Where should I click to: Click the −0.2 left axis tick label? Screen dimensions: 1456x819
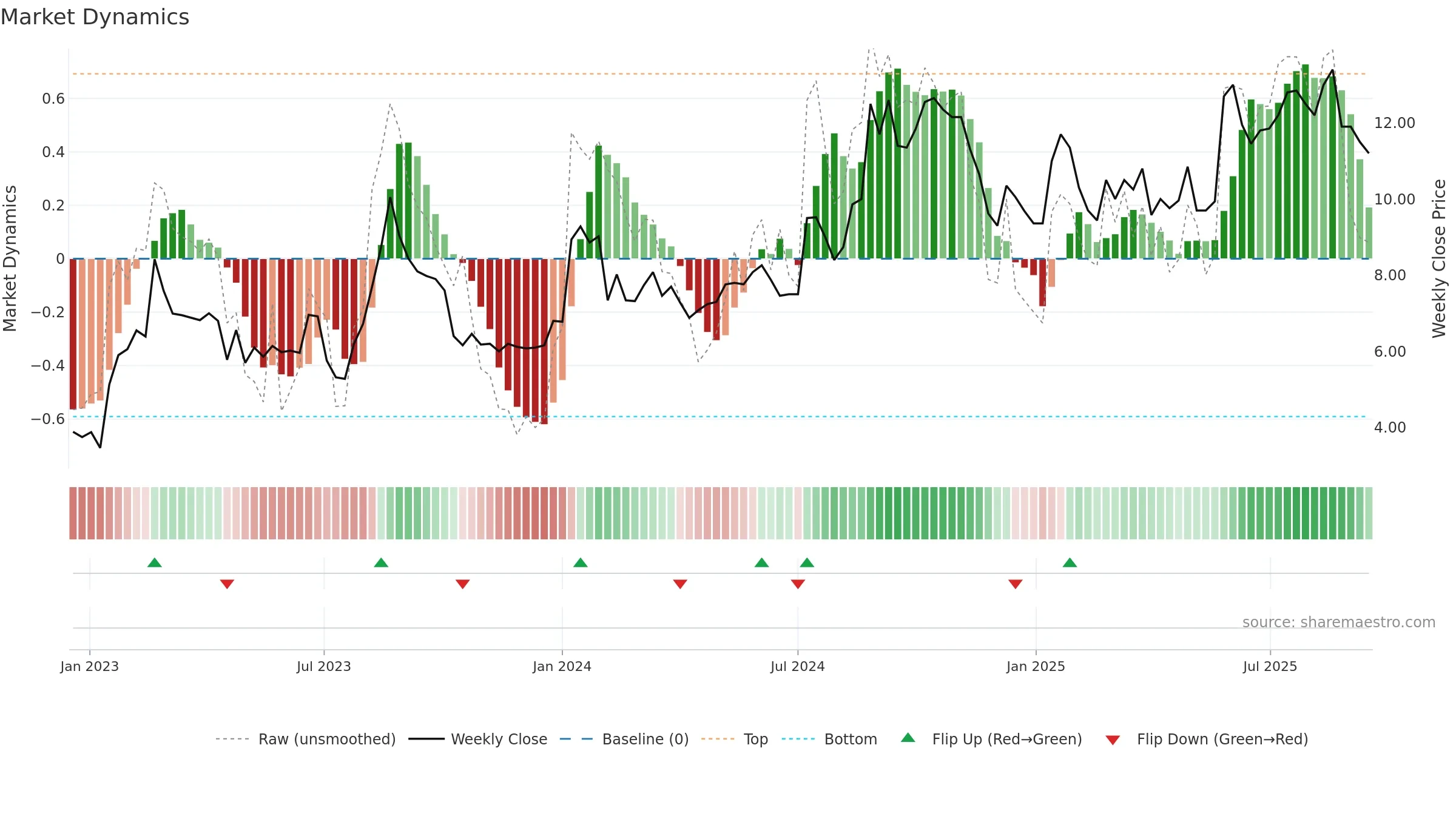pos(48,312)
